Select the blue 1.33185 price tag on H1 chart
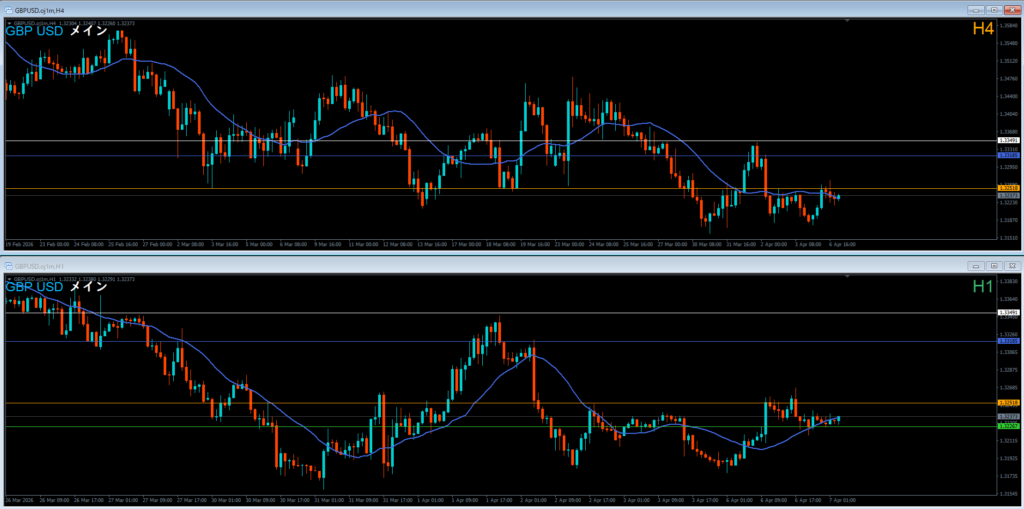This screenshot has height=509, width=1024. [x=1009, y=341]
